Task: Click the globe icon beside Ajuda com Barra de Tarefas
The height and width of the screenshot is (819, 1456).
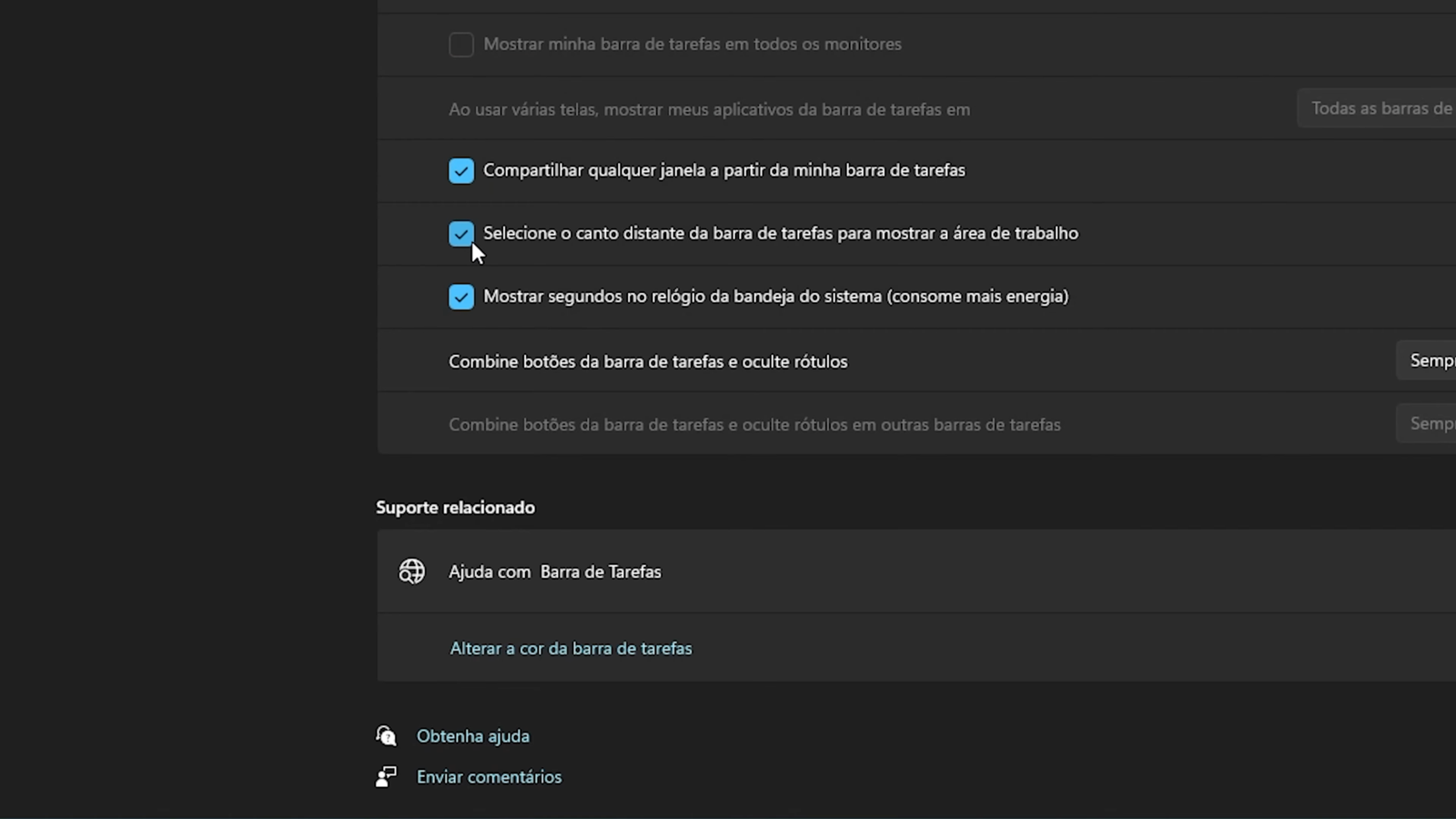Action: click(412, 571)
